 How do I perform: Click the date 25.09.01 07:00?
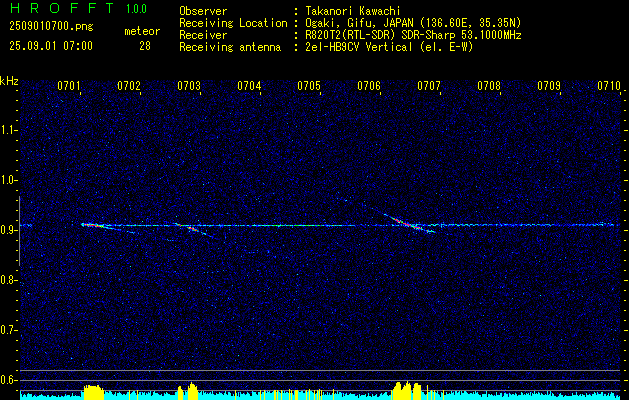coord(51,46)
